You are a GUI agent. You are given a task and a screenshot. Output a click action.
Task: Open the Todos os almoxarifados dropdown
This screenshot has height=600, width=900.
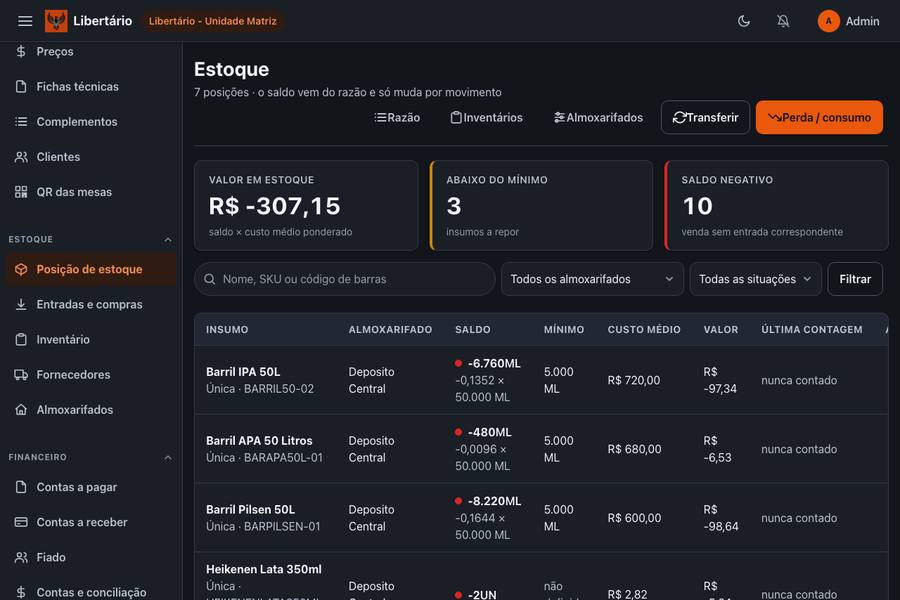tap(592, 279)
